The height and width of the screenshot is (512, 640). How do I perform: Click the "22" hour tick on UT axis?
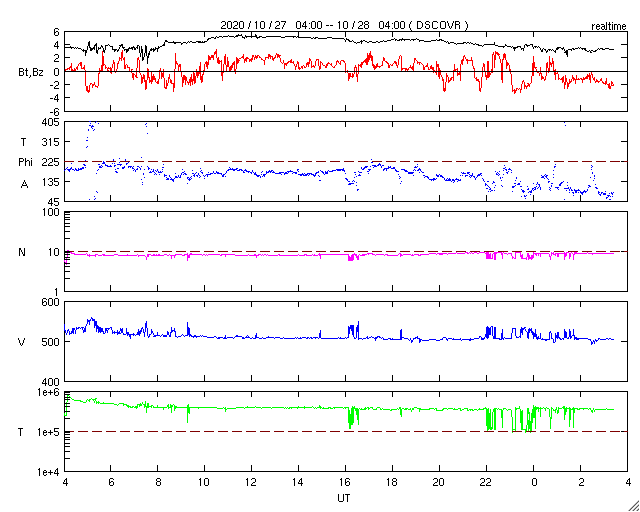click(x=486, y=482)
